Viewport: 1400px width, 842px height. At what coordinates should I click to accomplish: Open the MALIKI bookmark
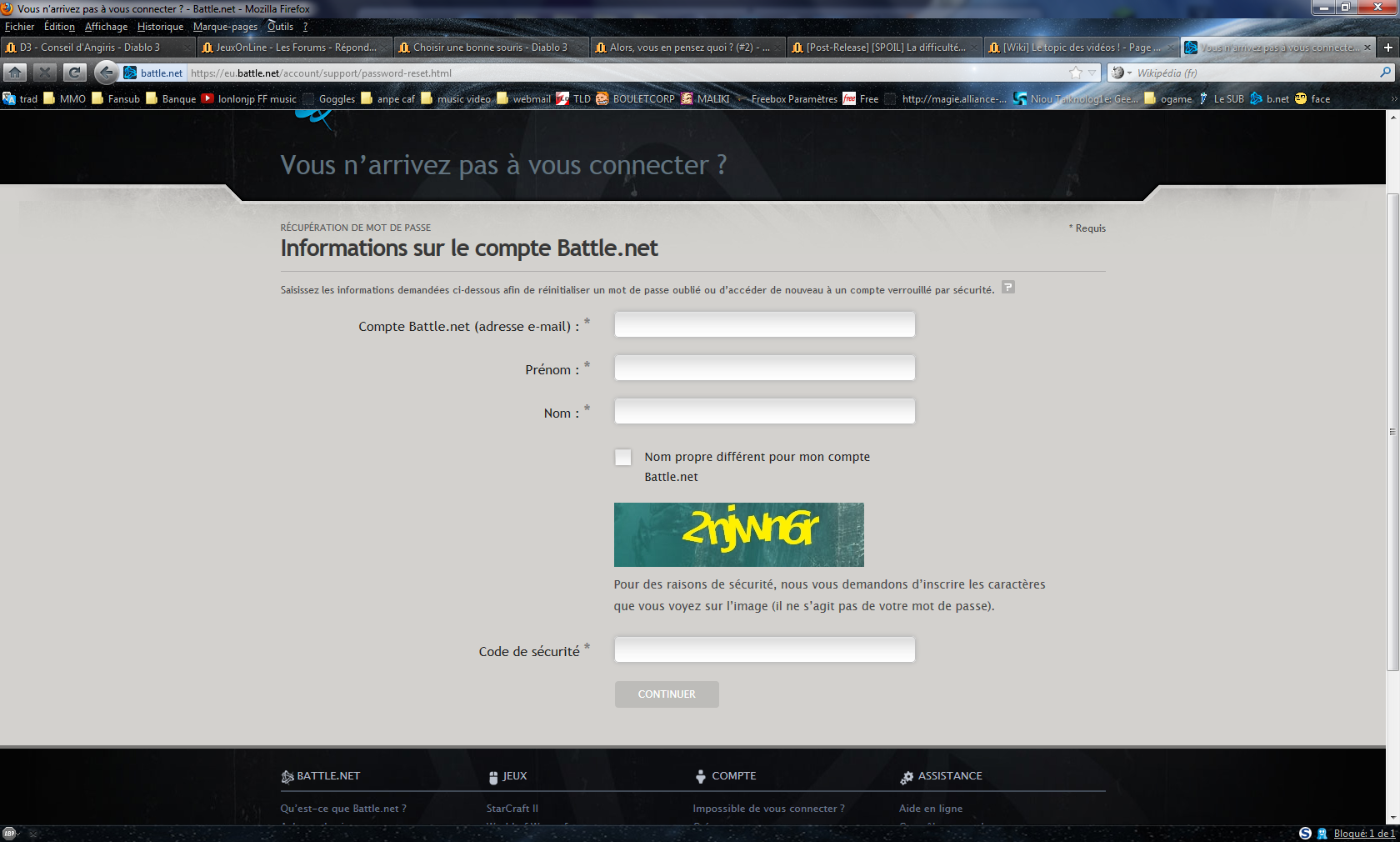pyautogui.click(x=705, y=98)
